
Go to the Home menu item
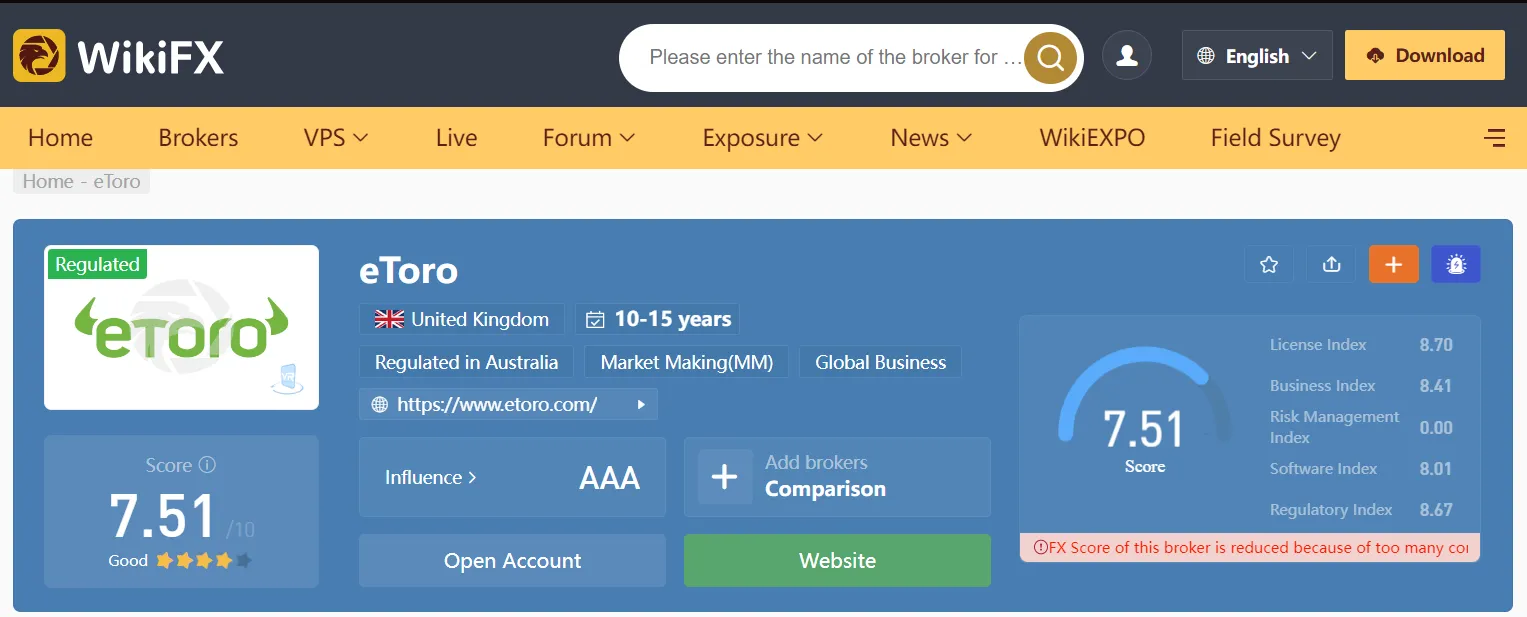pyautogui.click(x=60, y=138)
